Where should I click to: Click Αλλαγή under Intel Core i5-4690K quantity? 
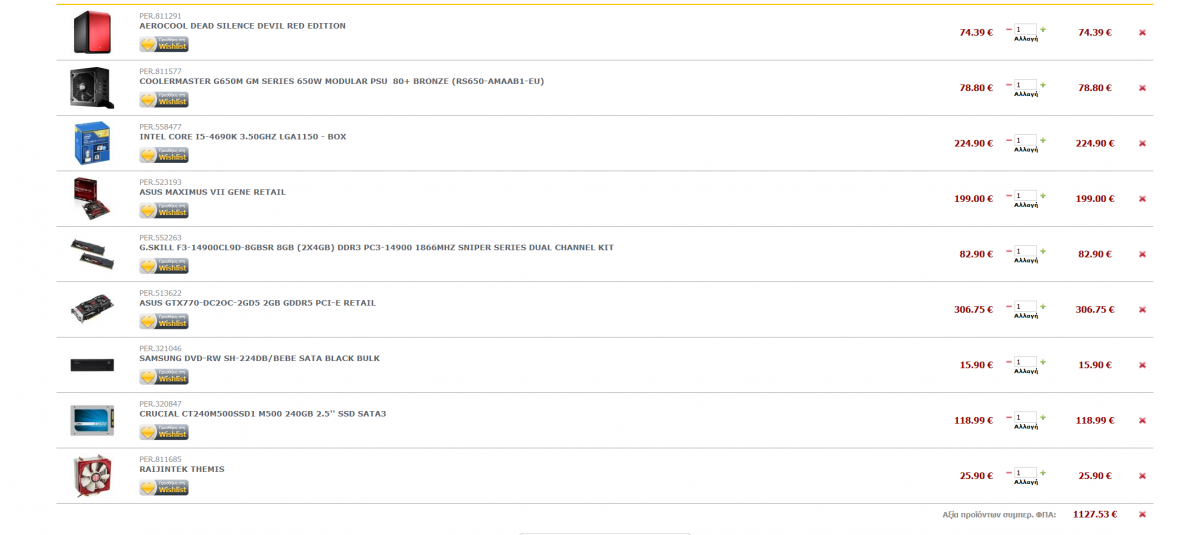(x=1026, y=150)
